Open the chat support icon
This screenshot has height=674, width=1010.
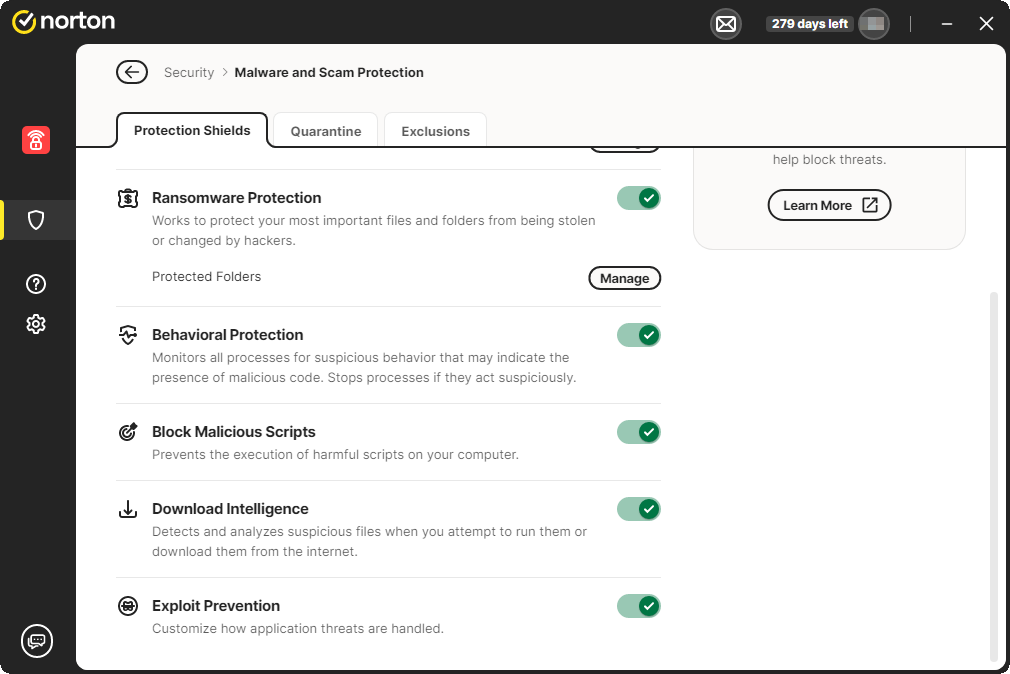[x=37, y=641]
